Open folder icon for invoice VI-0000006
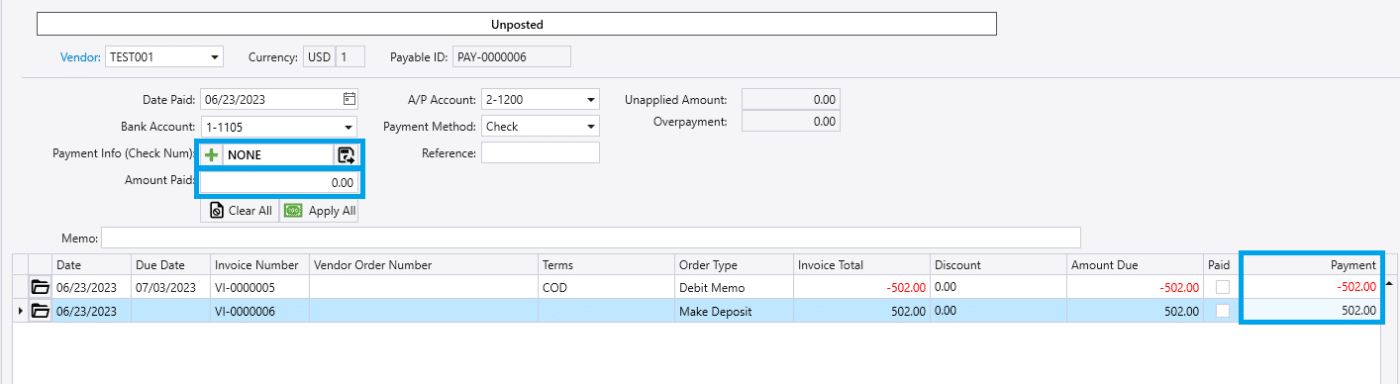The width and height of the screenshot is (1400, 384). [x=40, y=311]
